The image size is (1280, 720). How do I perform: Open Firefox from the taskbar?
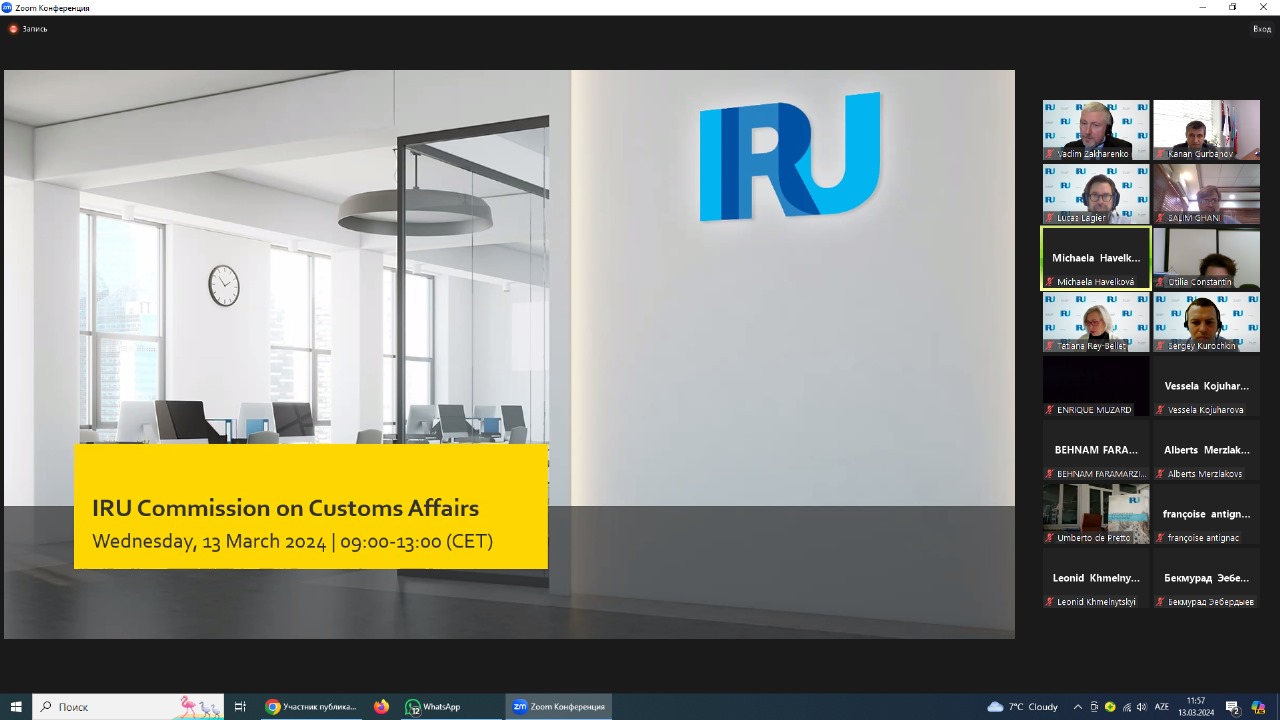[381, 707]
